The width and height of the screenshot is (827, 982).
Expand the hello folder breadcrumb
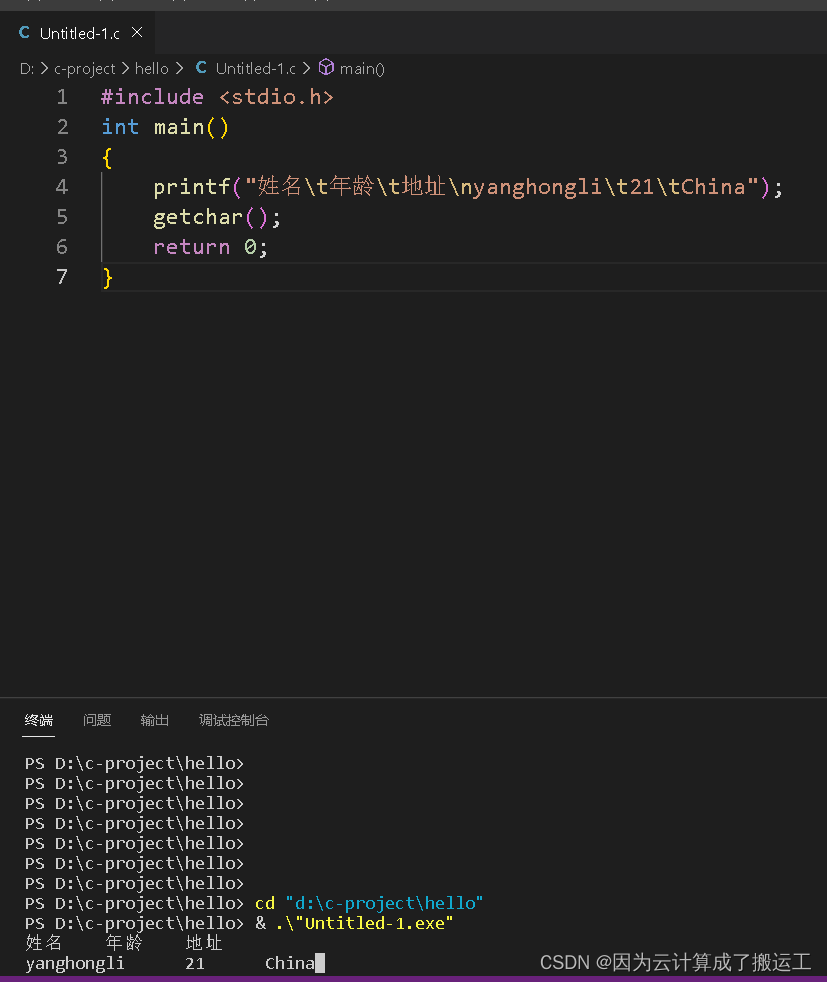click(151, 68)
